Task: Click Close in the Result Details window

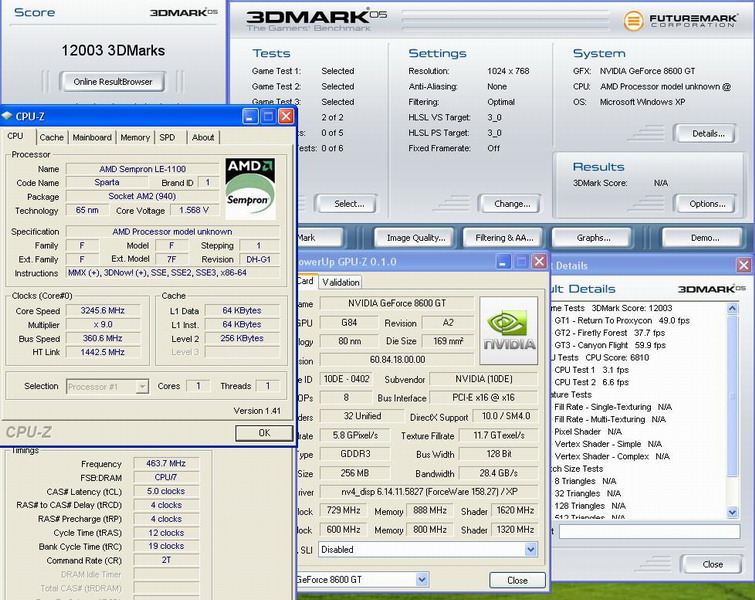Action: (x=712, y=564)
